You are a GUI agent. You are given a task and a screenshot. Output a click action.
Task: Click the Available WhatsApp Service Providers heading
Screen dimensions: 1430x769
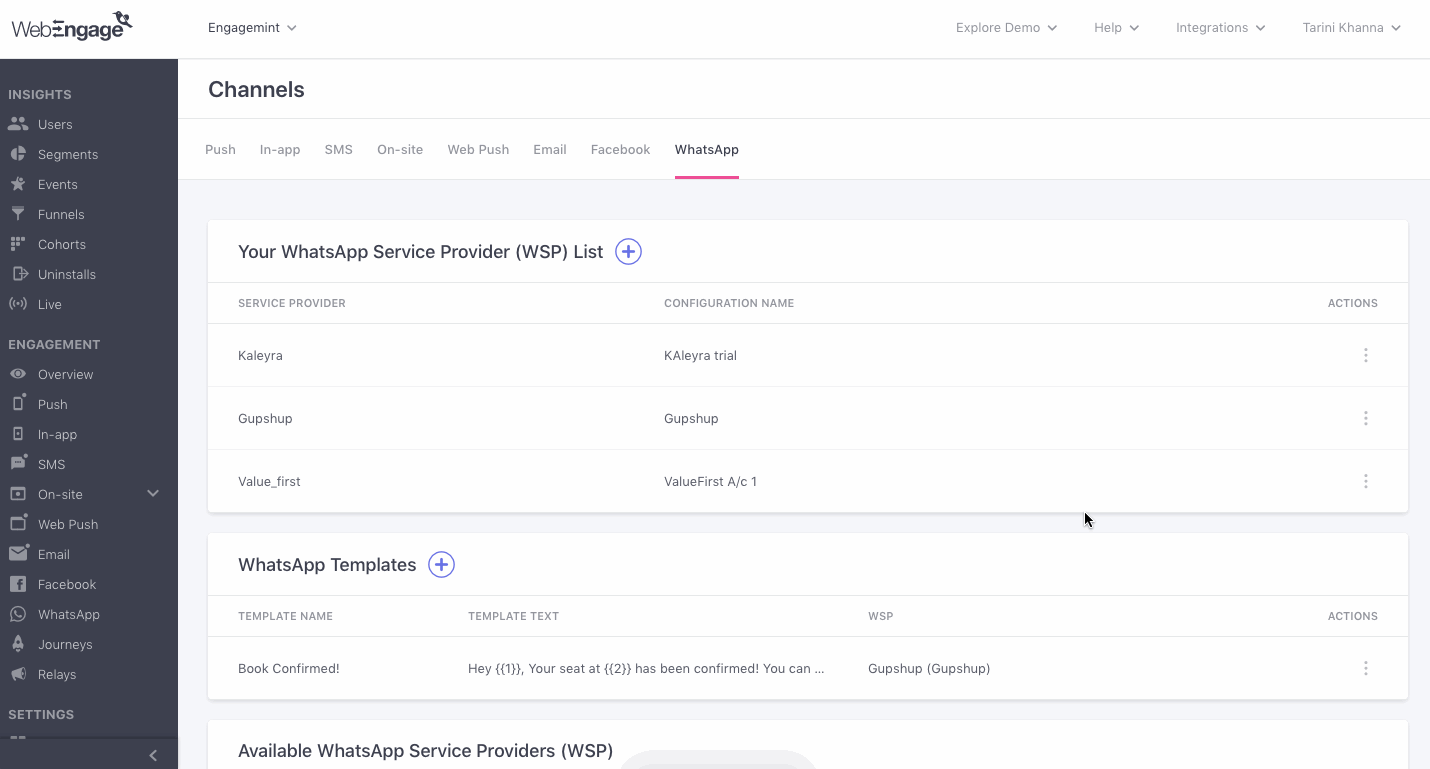pos(425,751)
